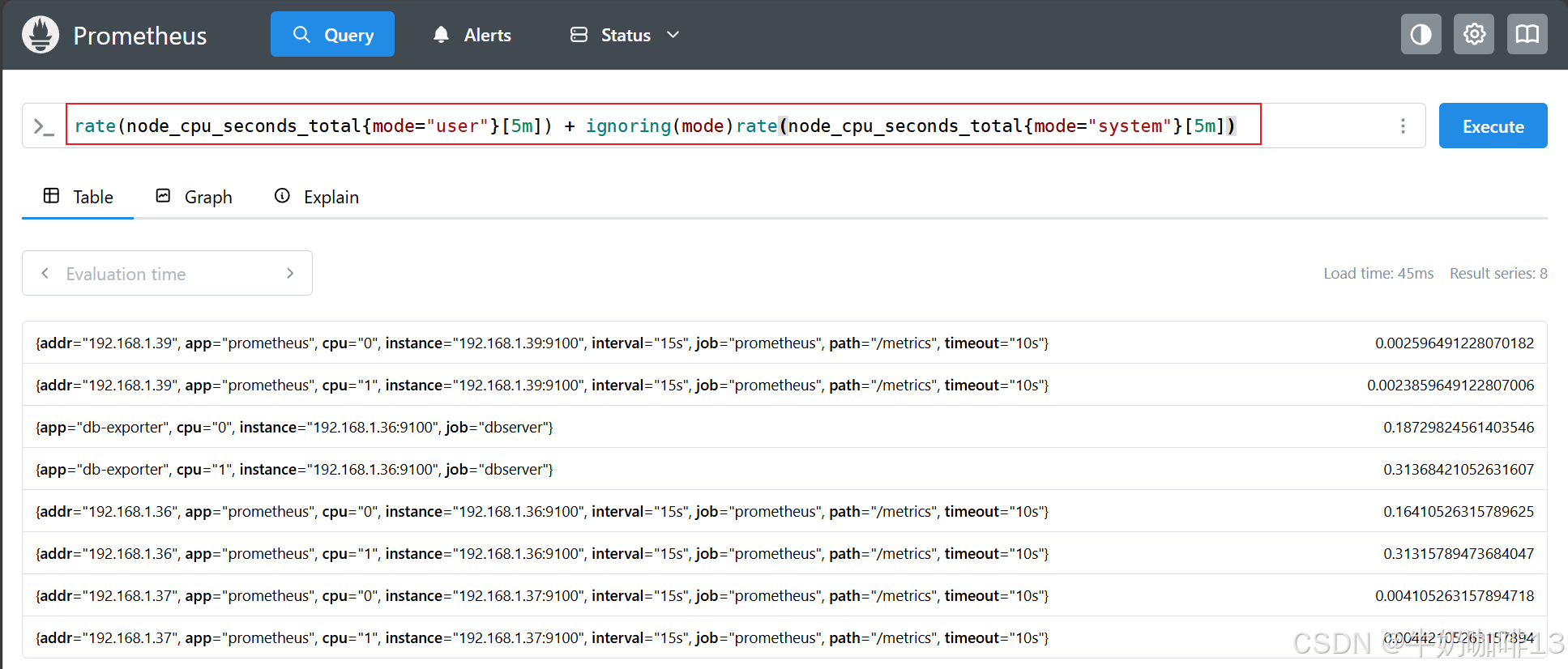Click the query prompt icon
The height and width of the screenshot is (669, 1568).
43,126
